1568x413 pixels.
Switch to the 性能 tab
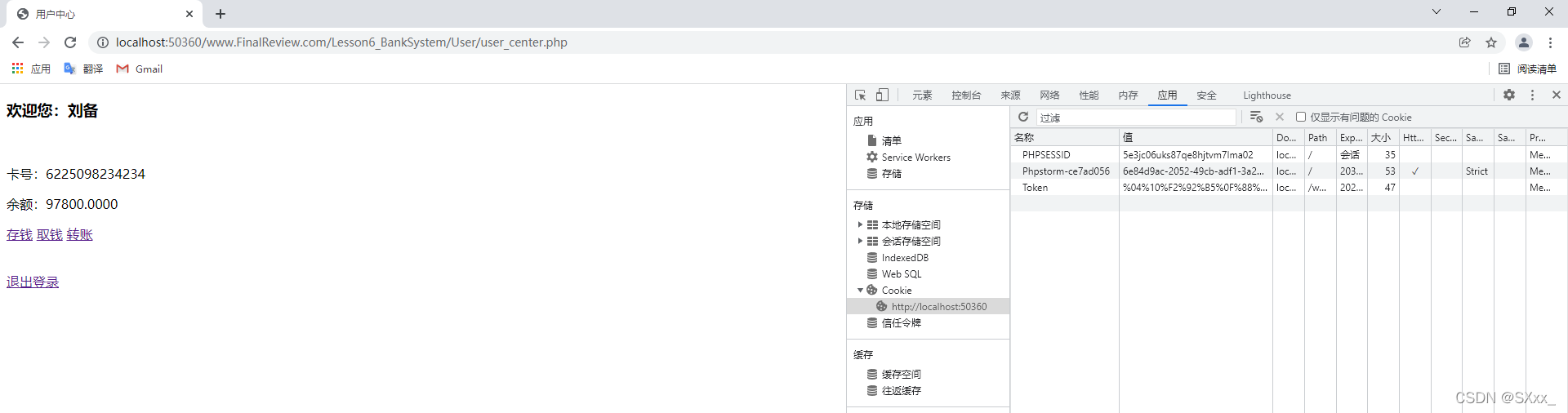coord(1089,95)
